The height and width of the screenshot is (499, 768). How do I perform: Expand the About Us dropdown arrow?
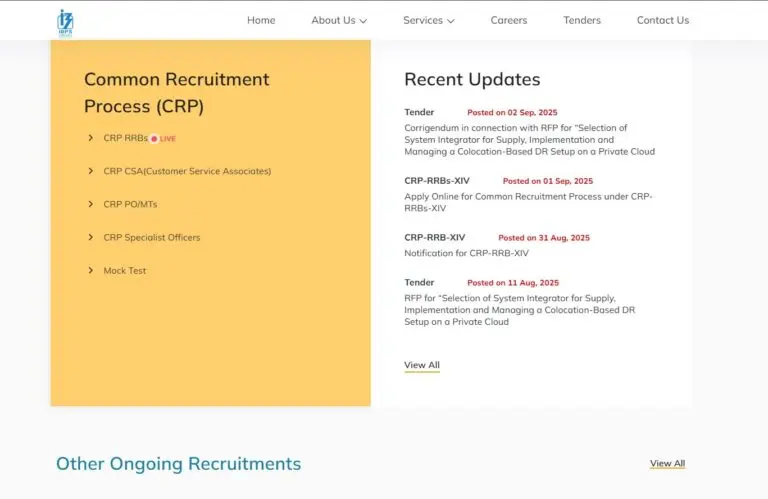click(363, 21)
